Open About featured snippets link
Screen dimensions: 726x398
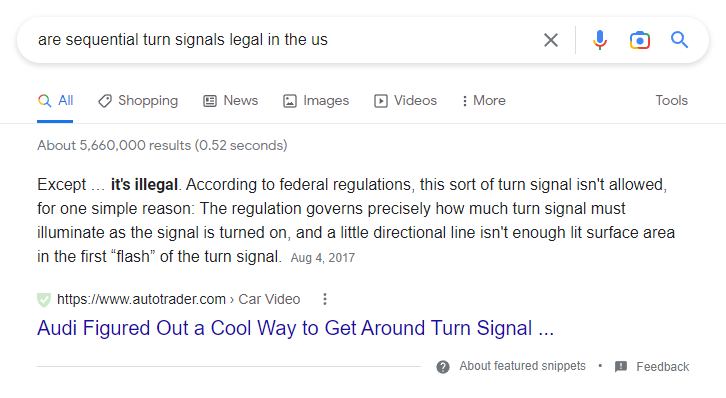522,366
